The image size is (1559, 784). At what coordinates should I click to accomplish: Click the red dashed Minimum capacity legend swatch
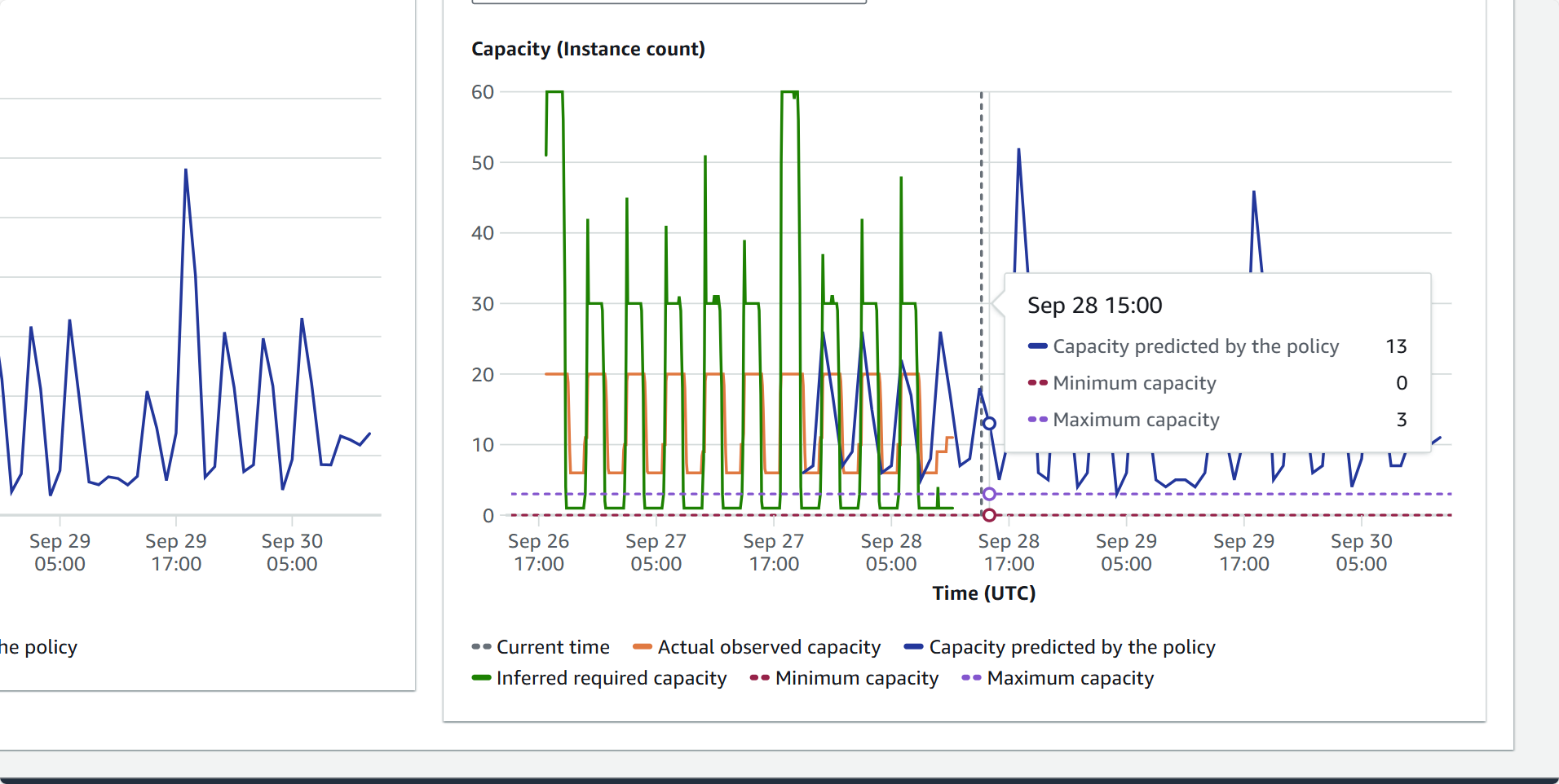pos(759,678)
